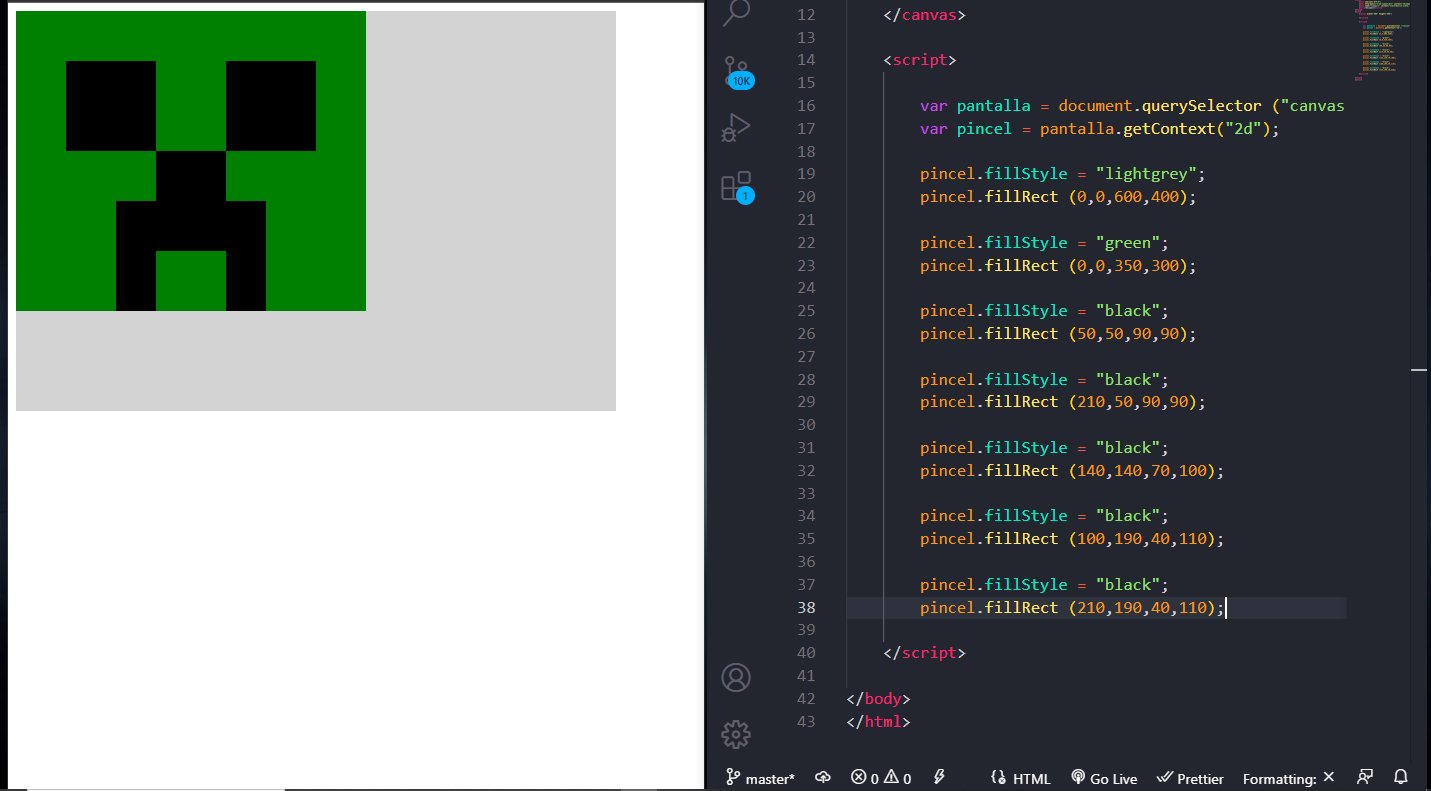The height and width of the screenshot is (791, 1431).
Task: Click the cloud publish changes icon
Action: (823, 778)
